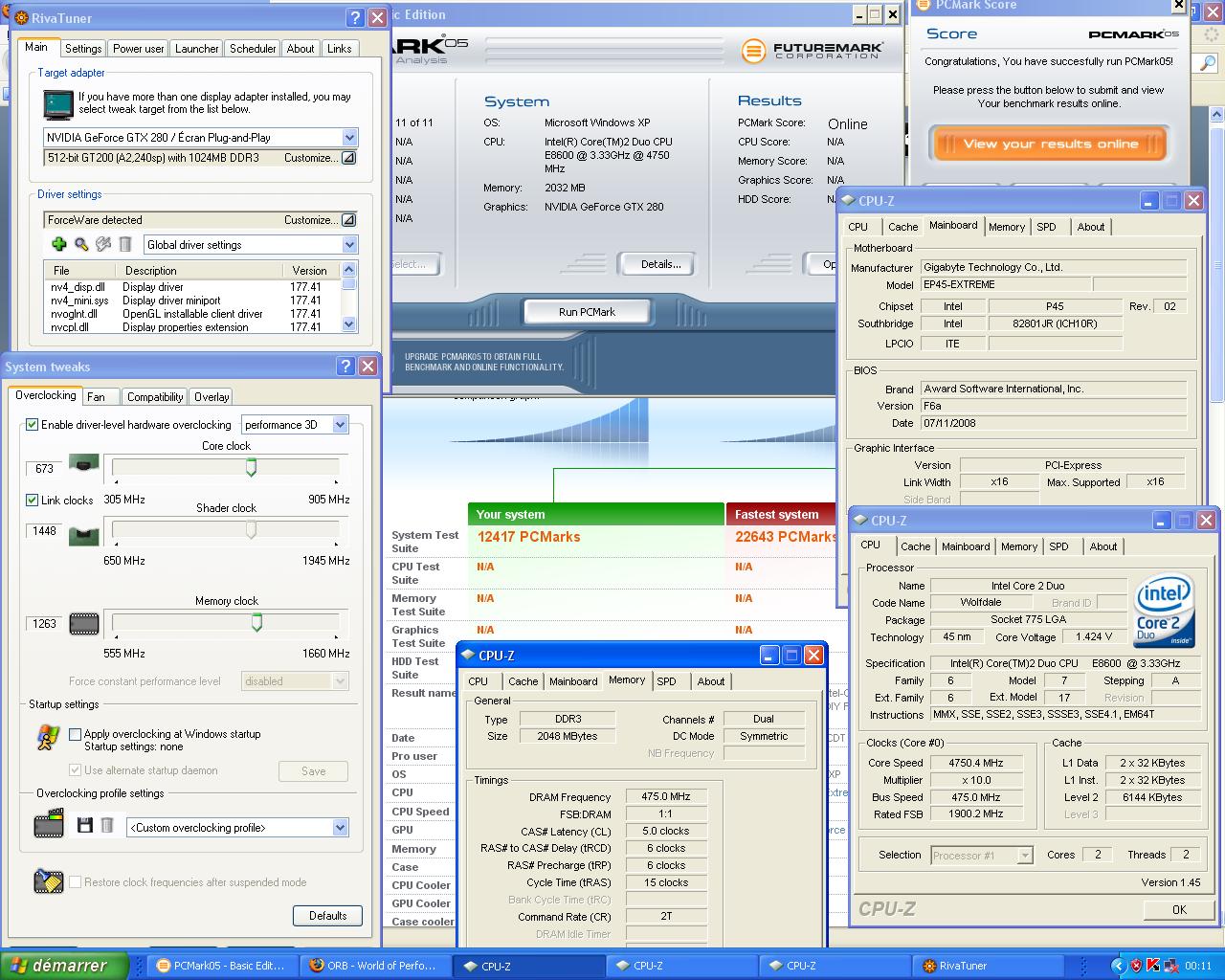1225x980 pixels.
Task: Toggle Restore clock frequencies after suspended mode
Action: pyautogui.click(x=75, y=882)
